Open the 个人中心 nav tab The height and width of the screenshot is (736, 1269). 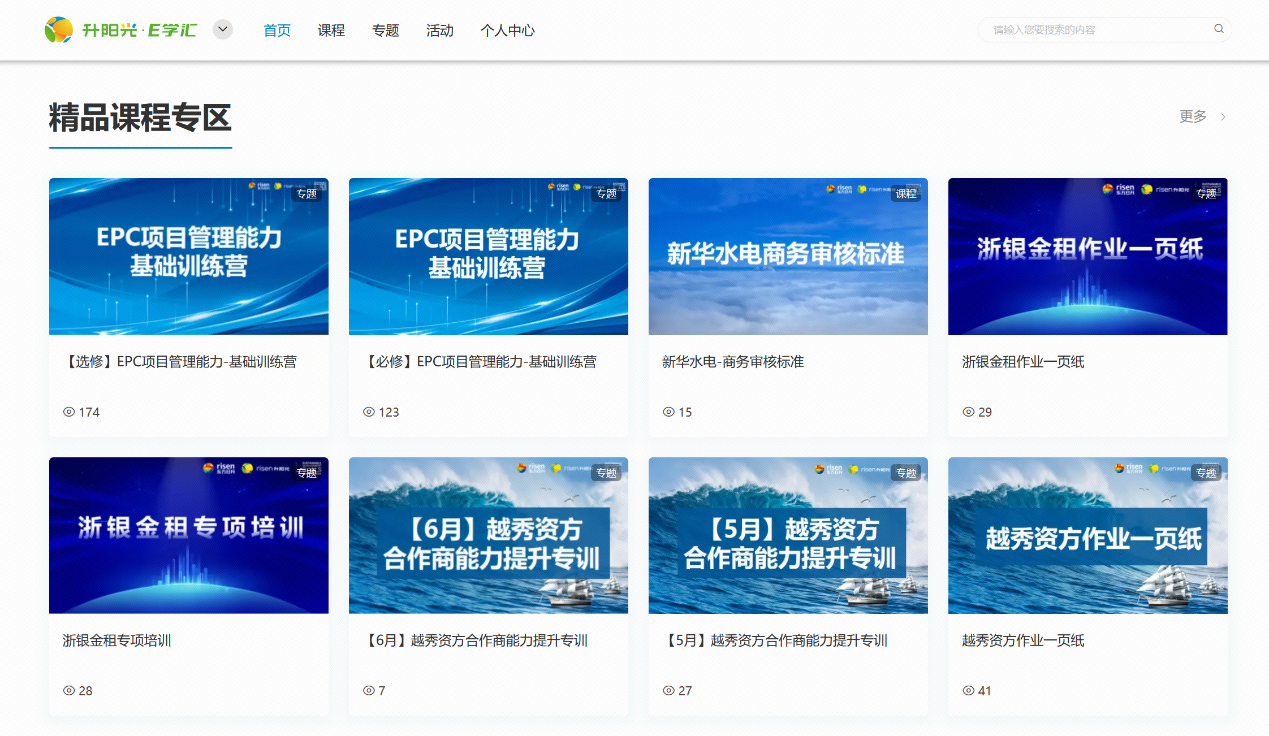(507, 30)
